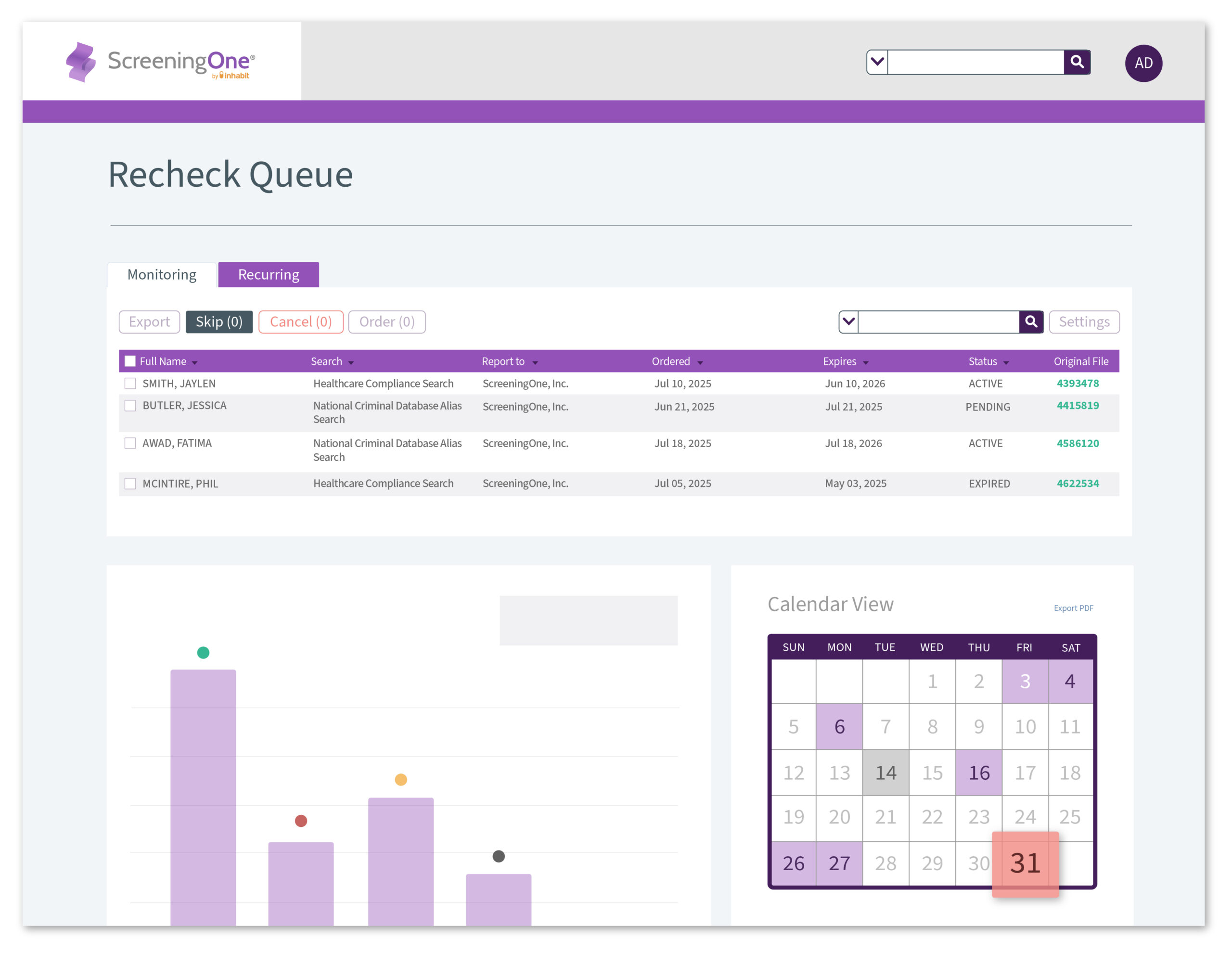
Task: Sort by the Expires column arrow
Action: pos(865,363)
